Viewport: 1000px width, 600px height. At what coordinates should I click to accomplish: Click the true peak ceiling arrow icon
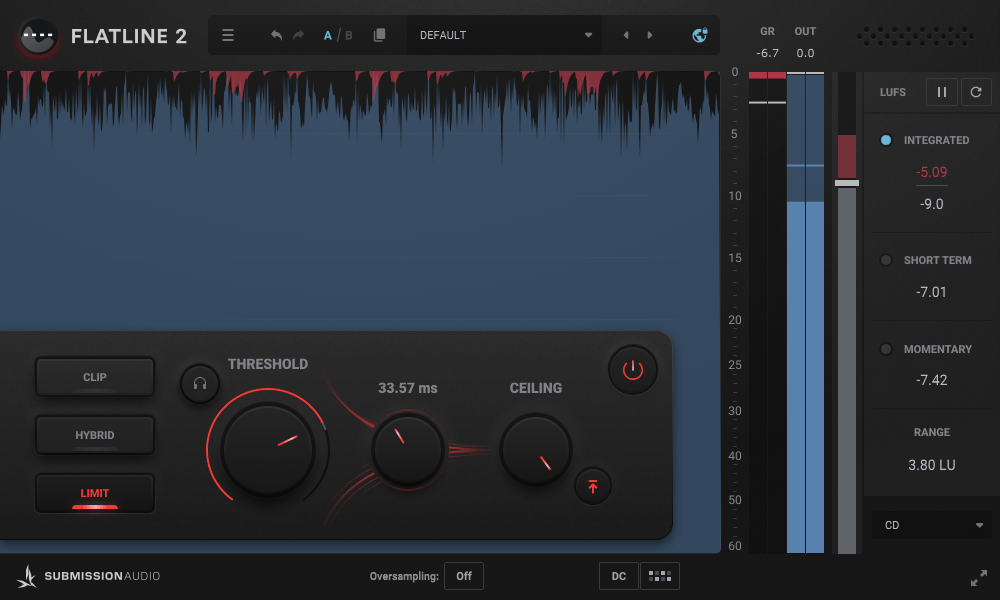[592, 486]
